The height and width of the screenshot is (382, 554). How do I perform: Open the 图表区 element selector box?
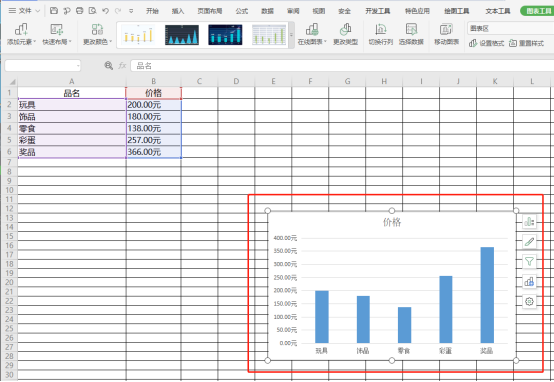(x=511, y=28)
